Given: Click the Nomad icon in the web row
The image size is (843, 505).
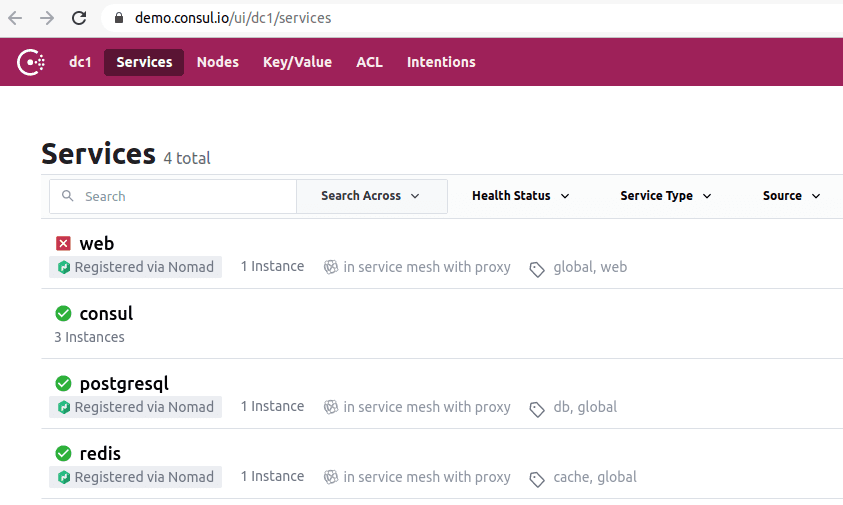Looking at the screenshot, I should (x=64, y=267).
